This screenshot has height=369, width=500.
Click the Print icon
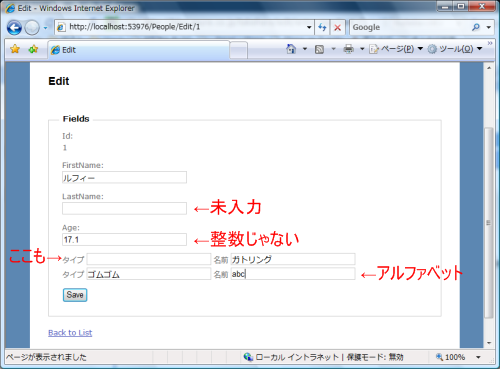tap(349, 49)
